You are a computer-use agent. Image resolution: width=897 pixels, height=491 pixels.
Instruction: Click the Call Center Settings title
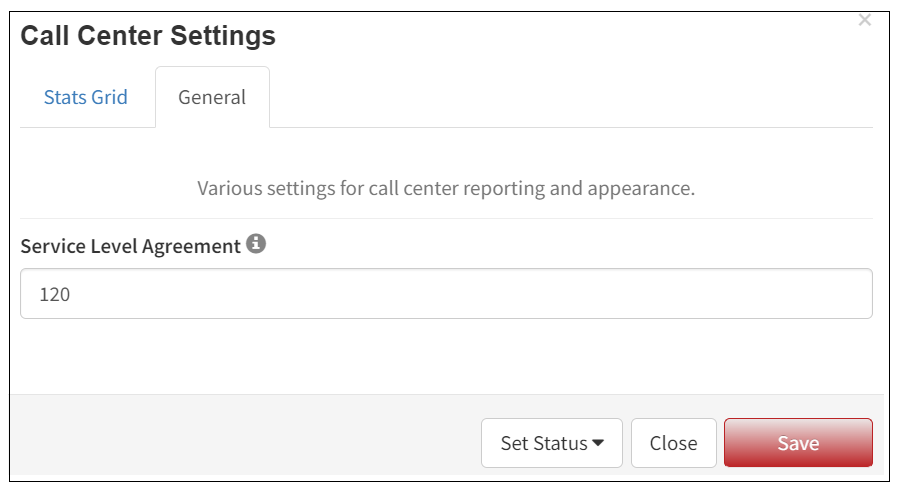(148, 36)
